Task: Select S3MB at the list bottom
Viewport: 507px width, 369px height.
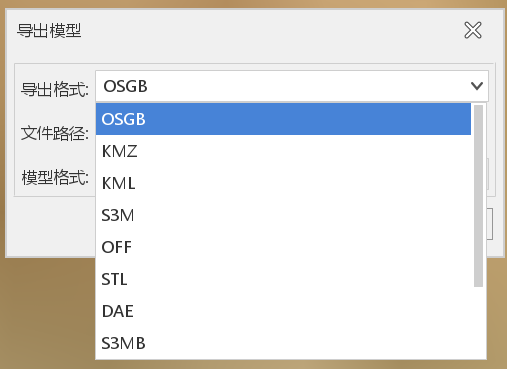Action: [283, 343]
